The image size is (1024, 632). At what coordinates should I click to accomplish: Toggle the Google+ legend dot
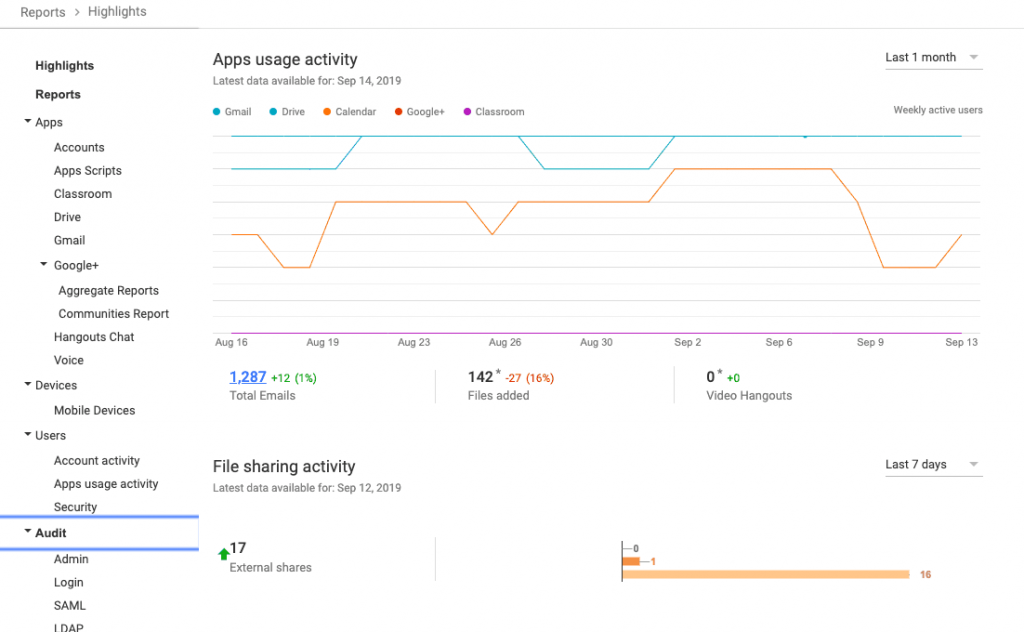point(398,112)
